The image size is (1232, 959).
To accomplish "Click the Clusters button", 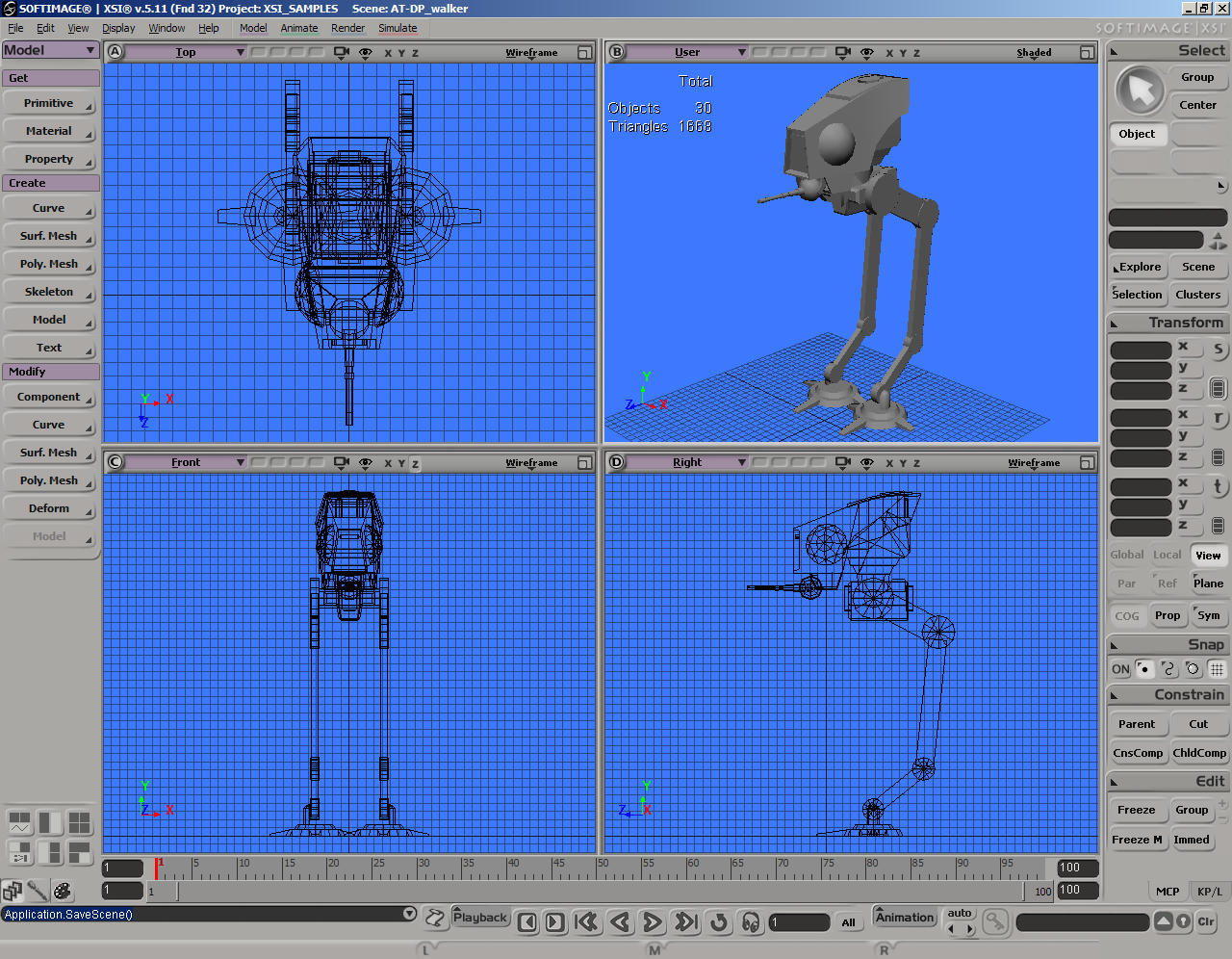I will (x=1198, y=295).
